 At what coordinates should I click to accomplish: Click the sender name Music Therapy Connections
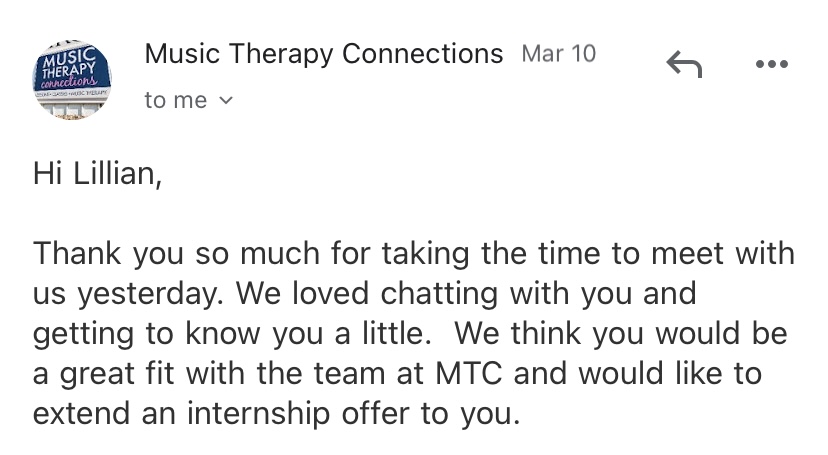point(323,53)
